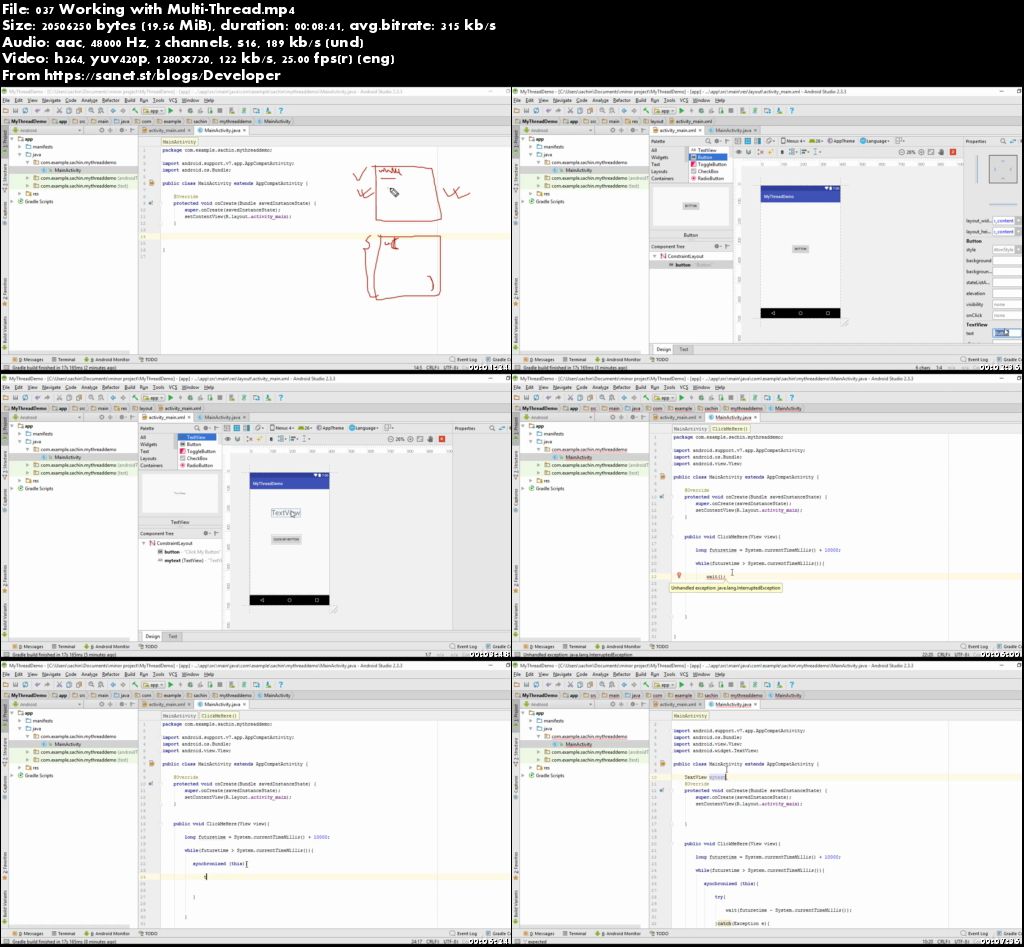Open app run-configuration dropdown in the red-sketch frame
Viewport: 1024px width, 947px height.
pos(153,110)
